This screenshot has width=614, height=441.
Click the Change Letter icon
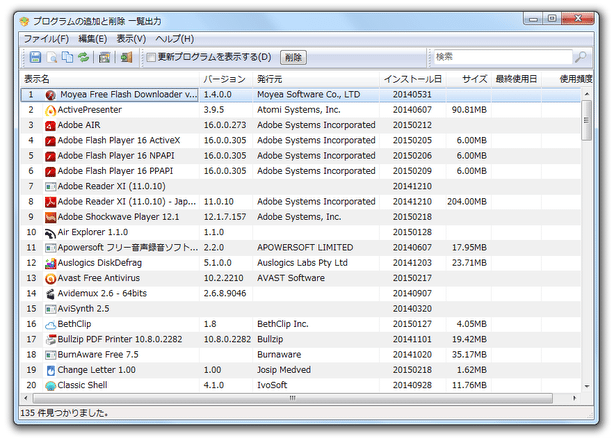coord(51,371)
